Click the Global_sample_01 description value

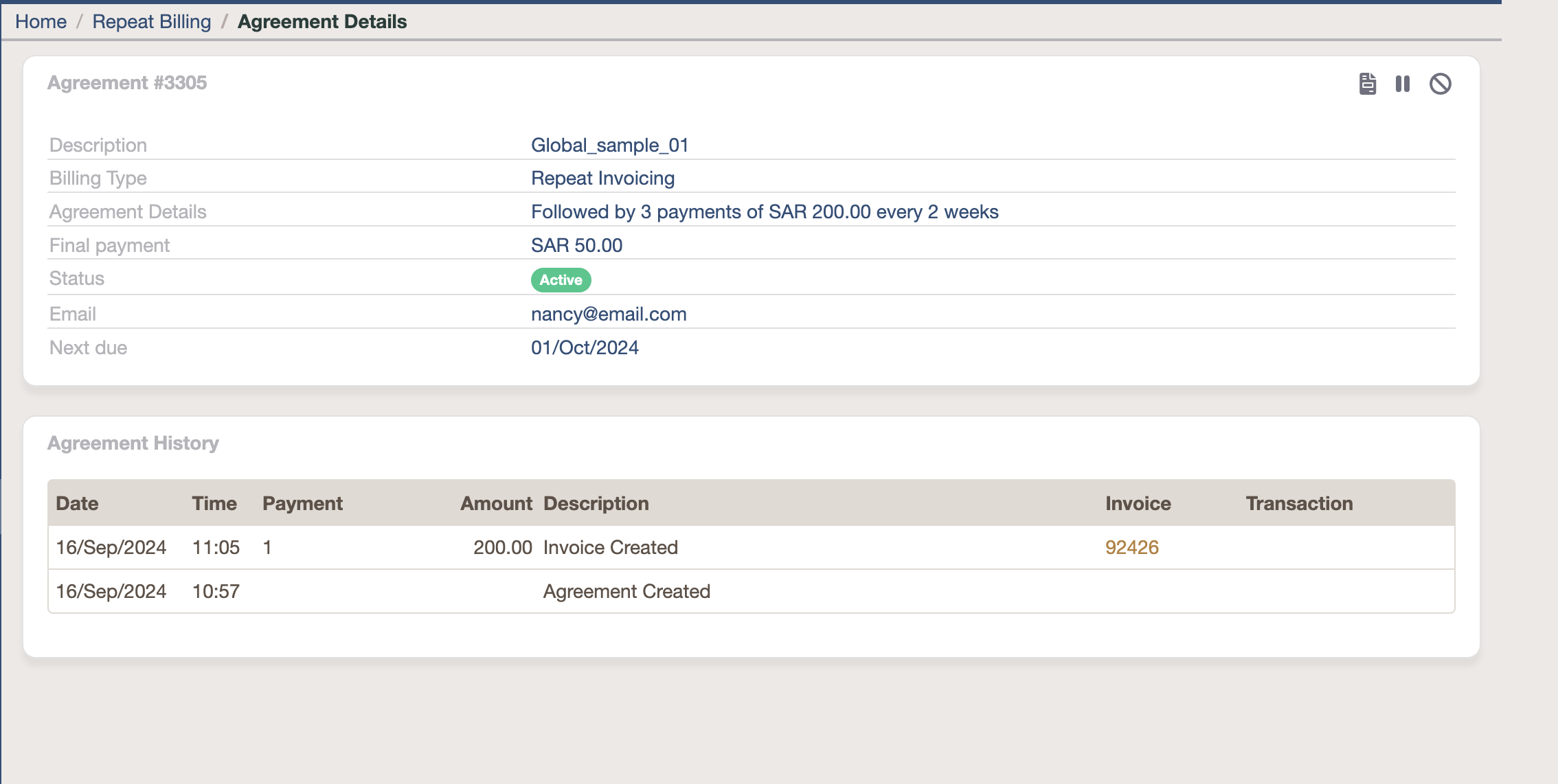(609, 145)
